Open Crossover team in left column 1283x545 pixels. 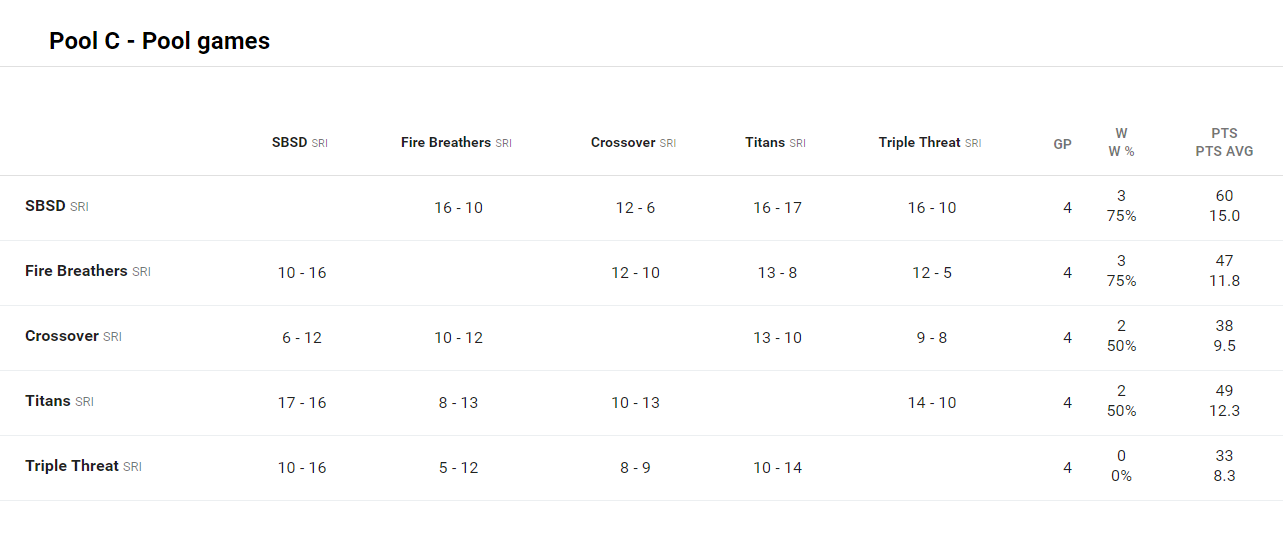(x=62, y=336)
